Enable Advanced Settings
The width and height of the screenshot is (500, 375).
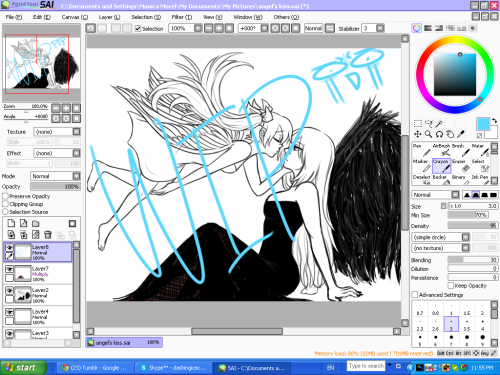415,295
